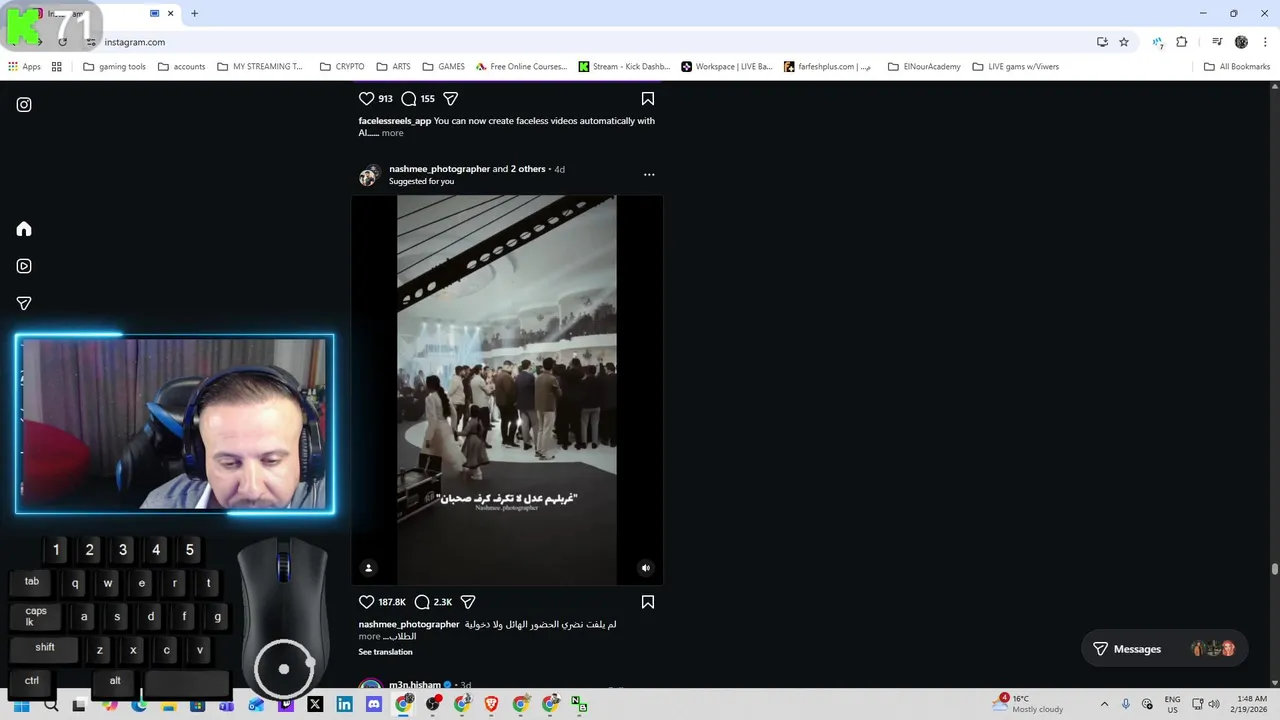The height and width of the screenshot is (720, 1280).
Task: Open 'CRYPTO' bookmark folder
Action: (342, 67)
